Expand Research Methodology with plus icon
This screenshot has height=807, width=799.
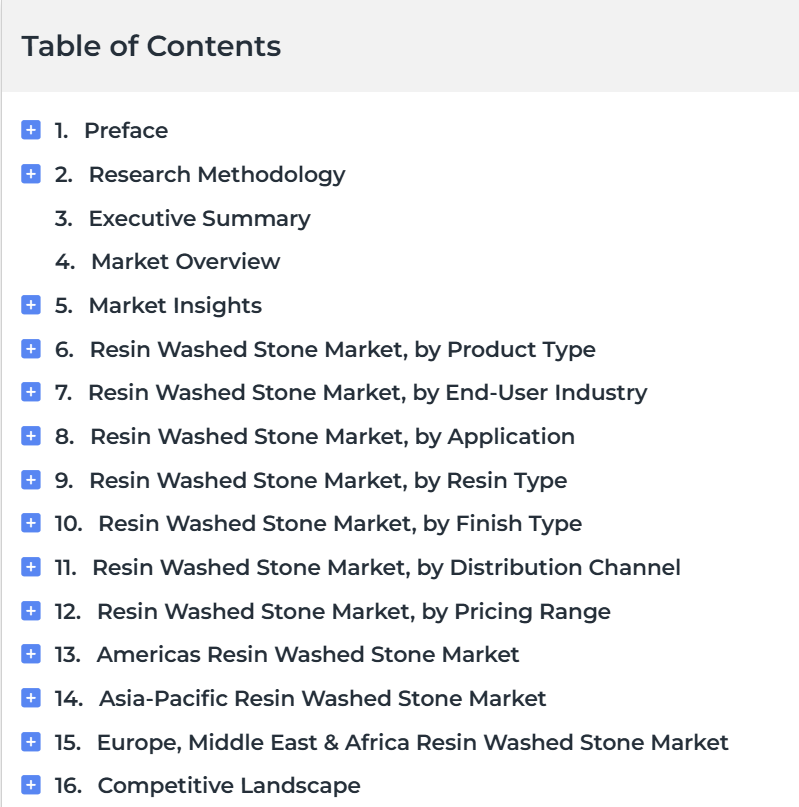pos(31,174)
